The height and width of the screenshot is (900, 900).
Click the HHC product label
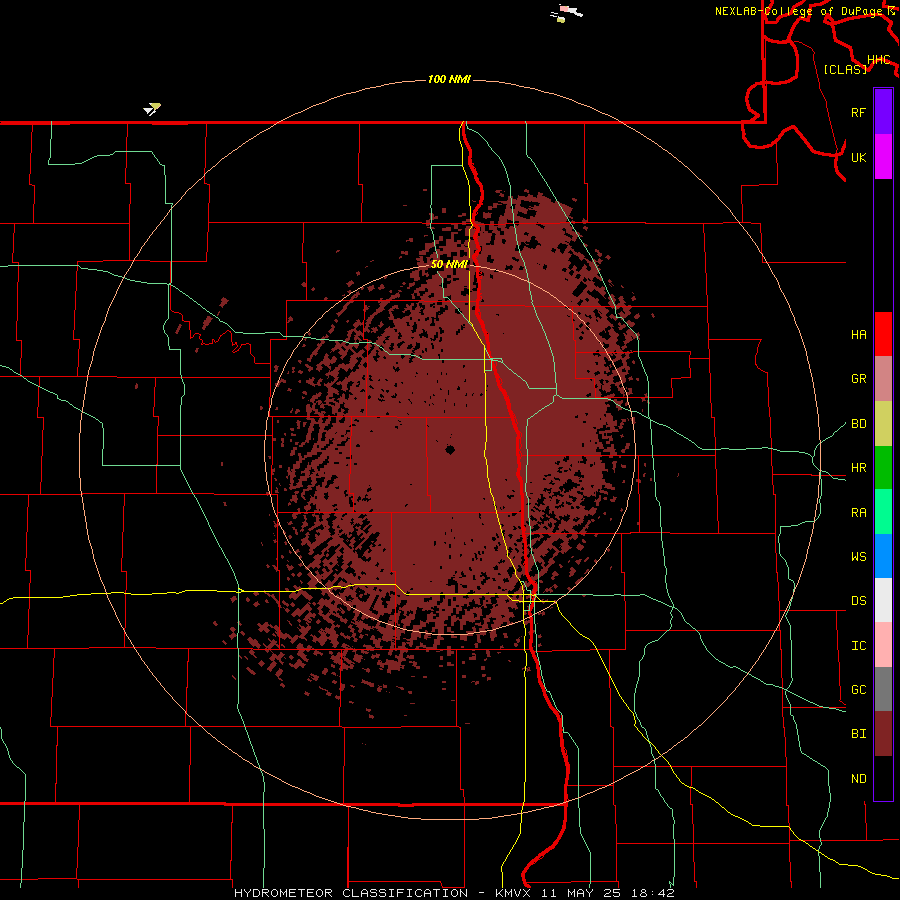879,60
